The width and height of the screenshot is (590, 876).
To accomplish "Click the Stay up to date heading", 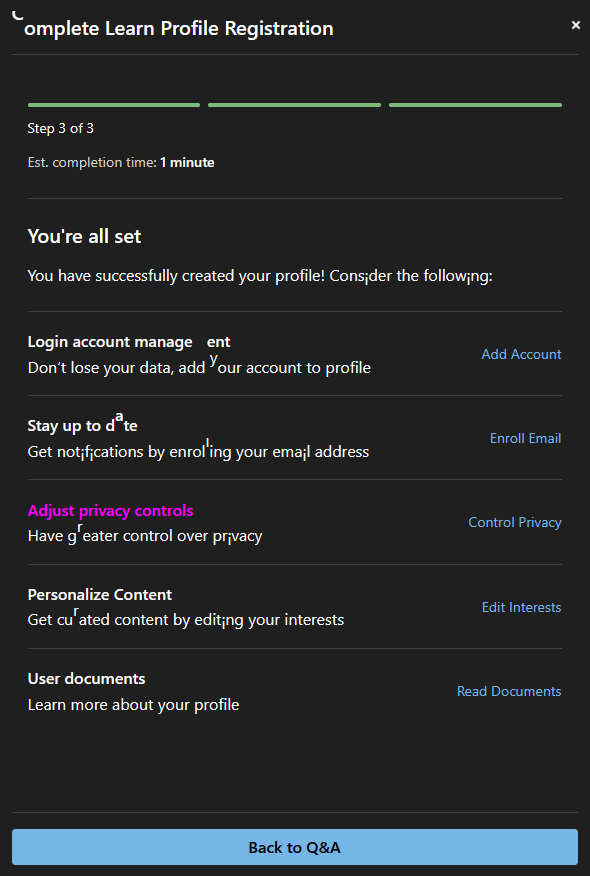I will (x=82, y=425).
